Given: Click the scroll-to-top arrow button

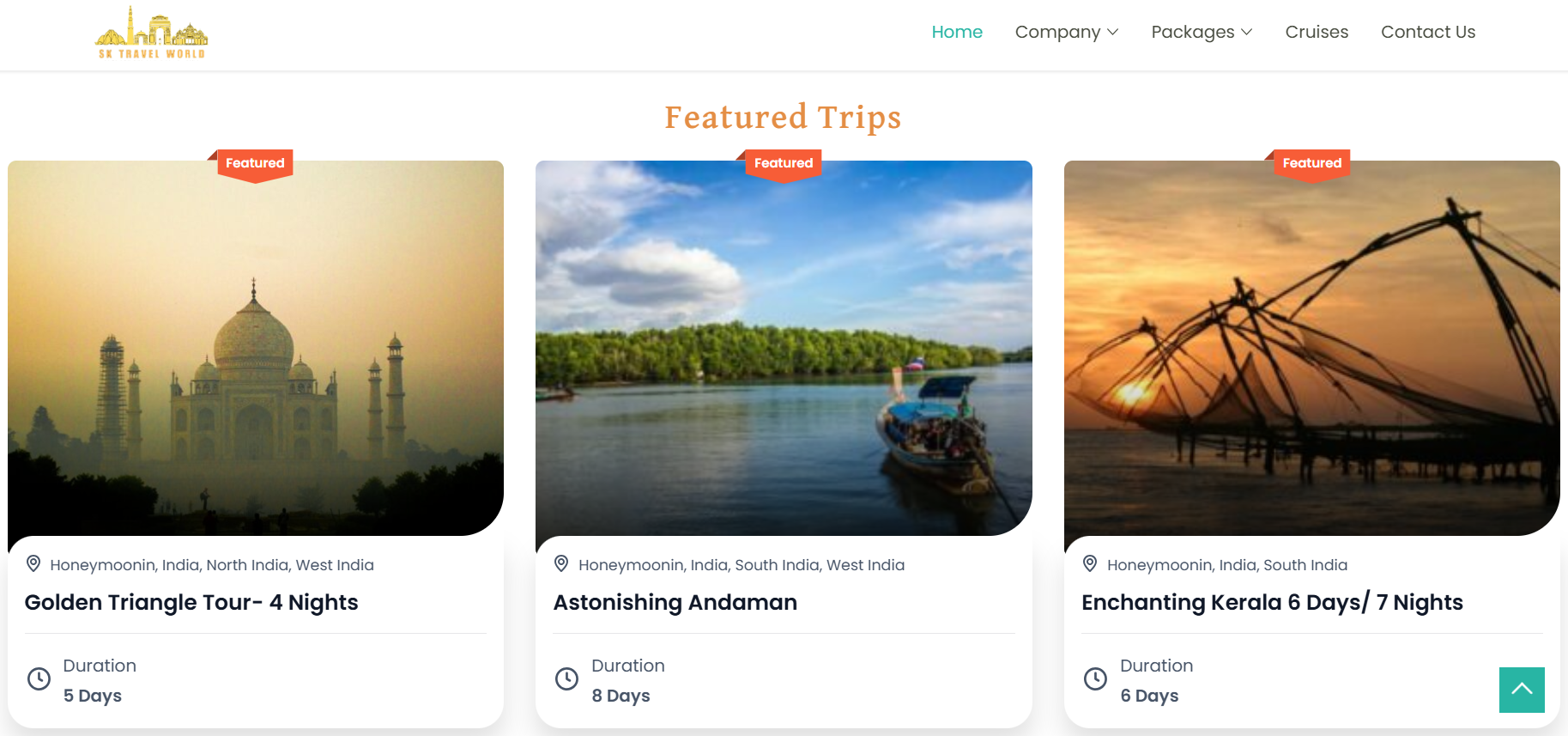Looking at the screenshot, I should [x=1521, y=690].
